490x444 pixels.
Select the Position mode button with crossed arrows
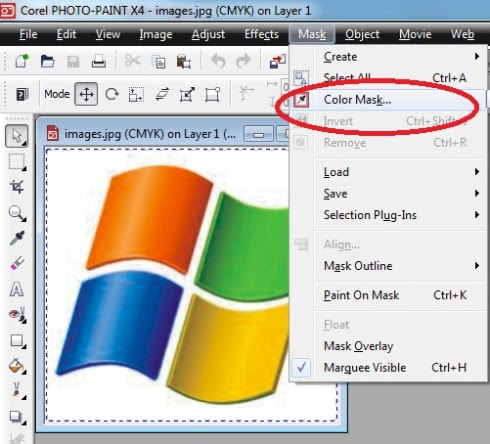(86, 94)
